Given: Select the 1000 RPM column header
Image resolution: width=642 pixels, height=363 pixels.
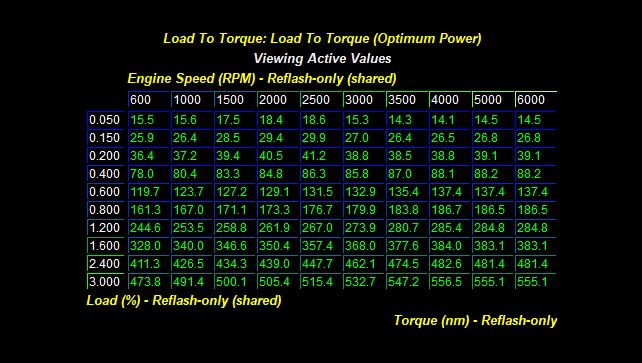Looking at the screenshot, I should [192, 99].
